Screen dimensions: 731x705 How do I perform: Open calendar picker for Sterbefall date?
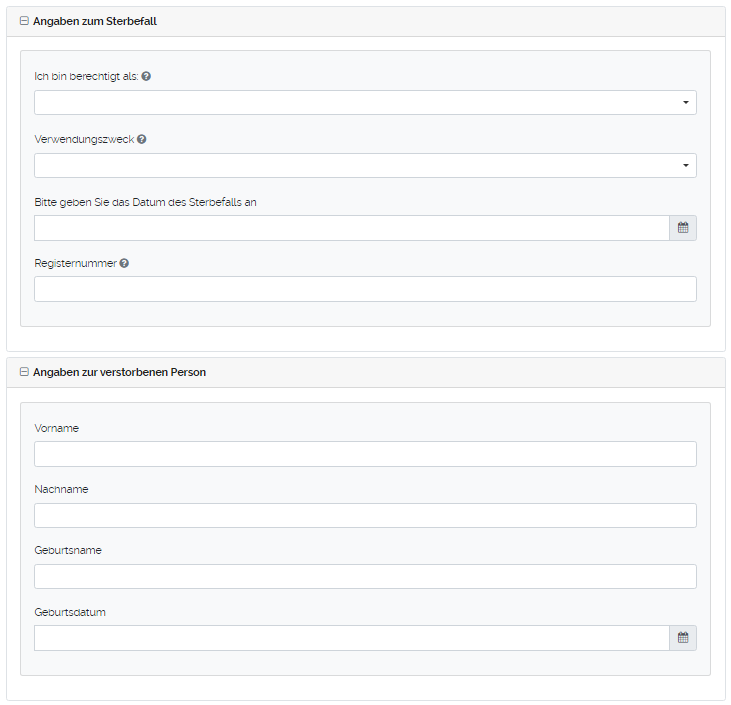(x=683, y=228)
